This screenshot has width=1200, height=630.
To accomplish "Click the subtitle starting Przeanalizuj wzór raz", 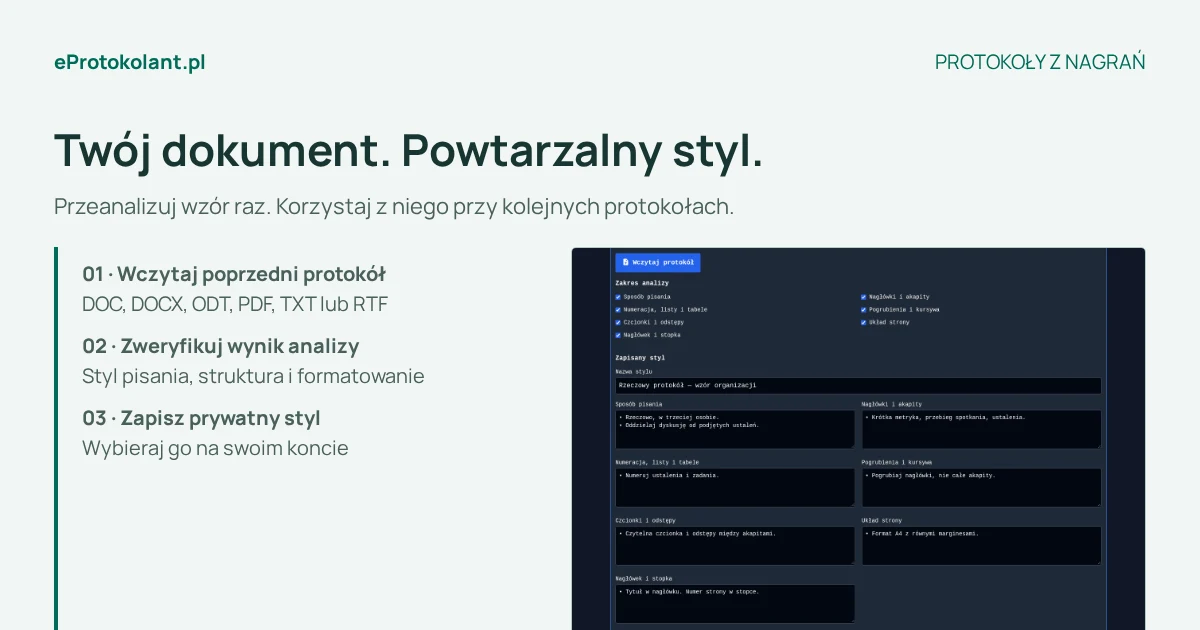I will (x=394, y=207).
